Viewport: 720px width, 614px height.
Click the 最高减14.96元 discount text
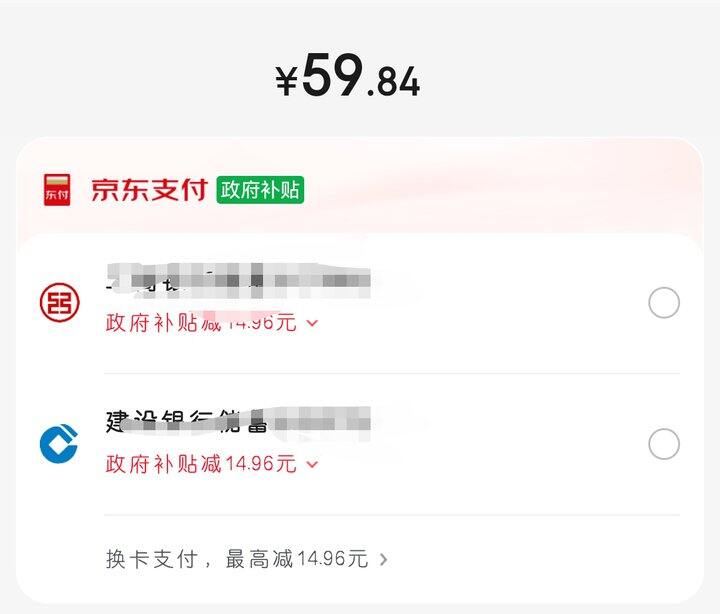(297, 559)
